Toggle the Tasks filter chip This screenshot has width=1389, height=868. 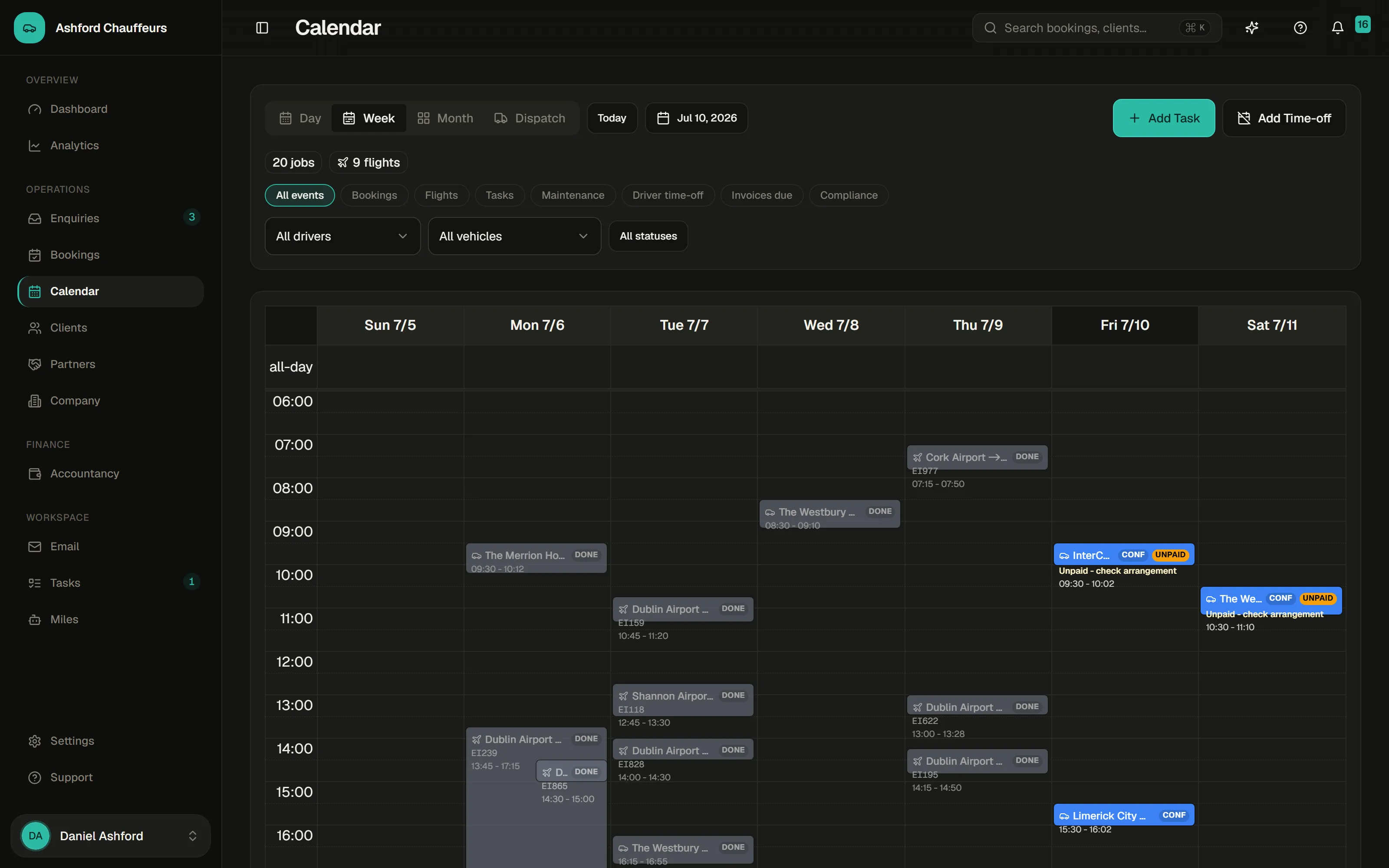click(499, 195)
